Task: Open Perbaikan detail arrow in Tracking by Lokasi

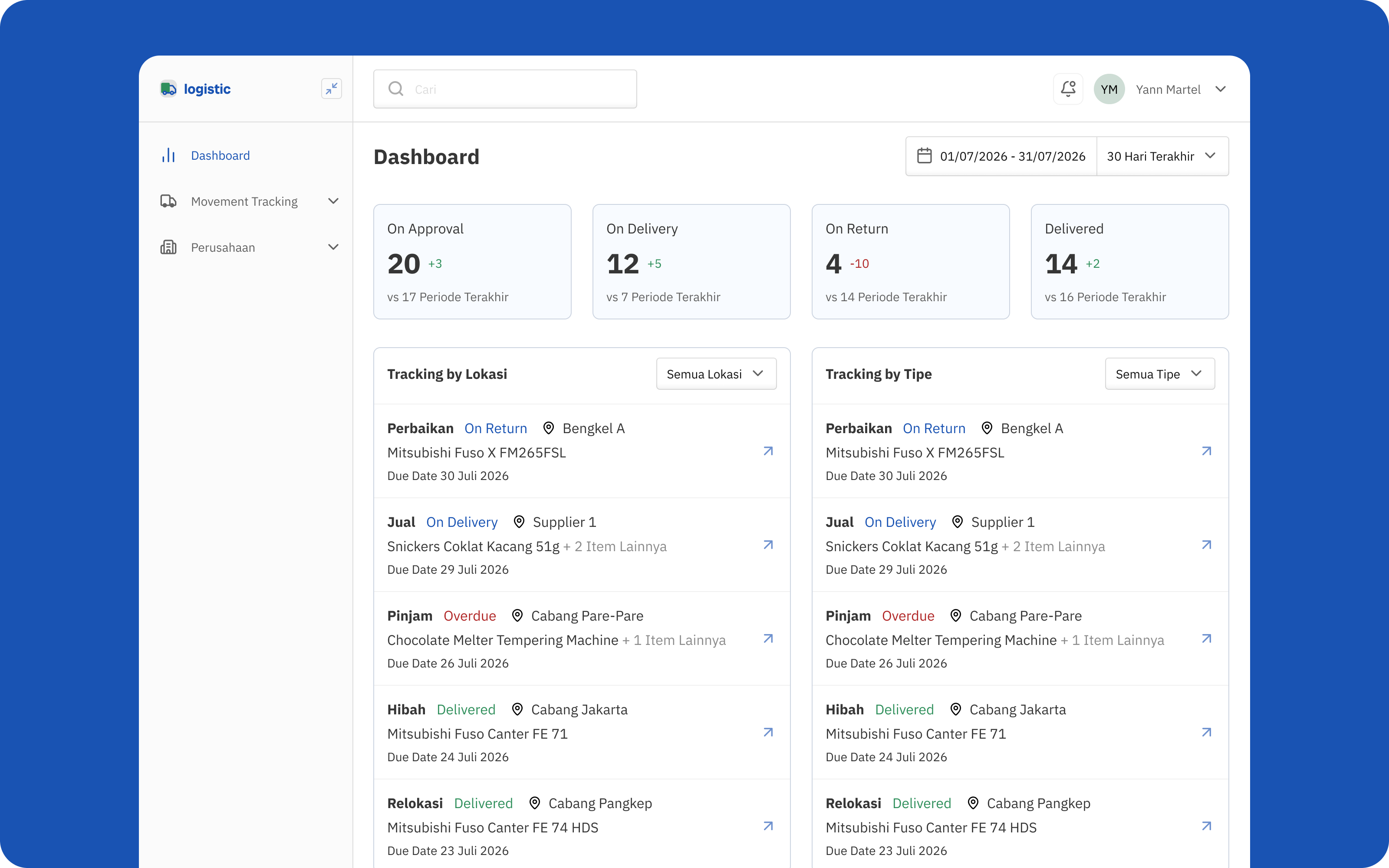Action: click(768, 451)
